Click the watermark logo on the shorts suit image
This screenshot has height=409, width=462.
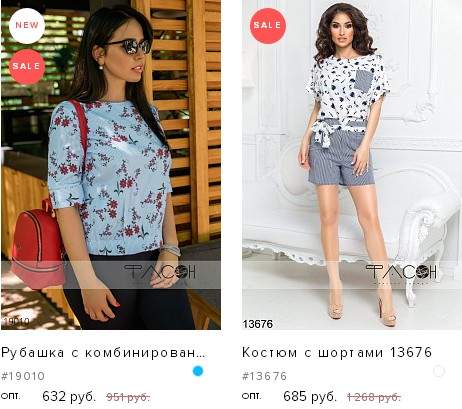click(x=401, y=272)
